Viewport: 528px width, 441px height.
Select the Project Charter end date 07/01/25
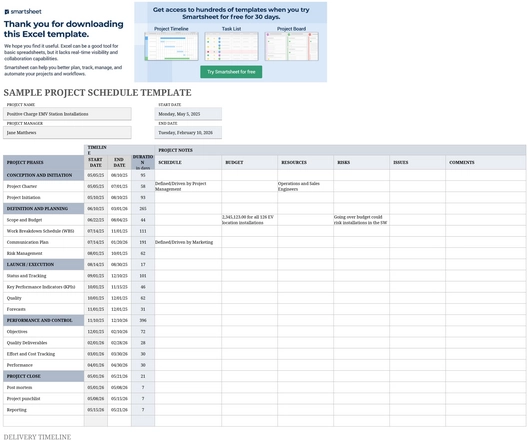tap(119, 186)
